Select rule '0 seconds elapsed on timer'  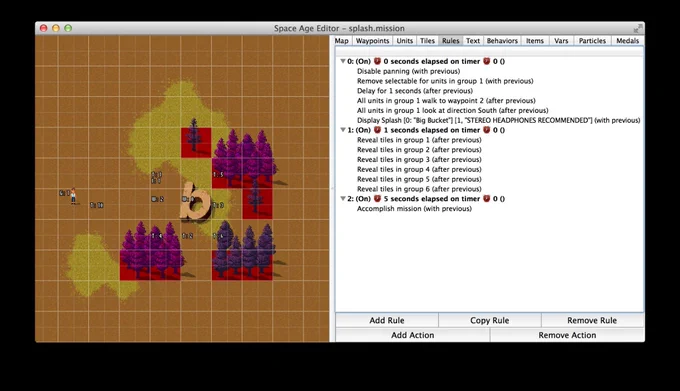click(x=426, y=61)
